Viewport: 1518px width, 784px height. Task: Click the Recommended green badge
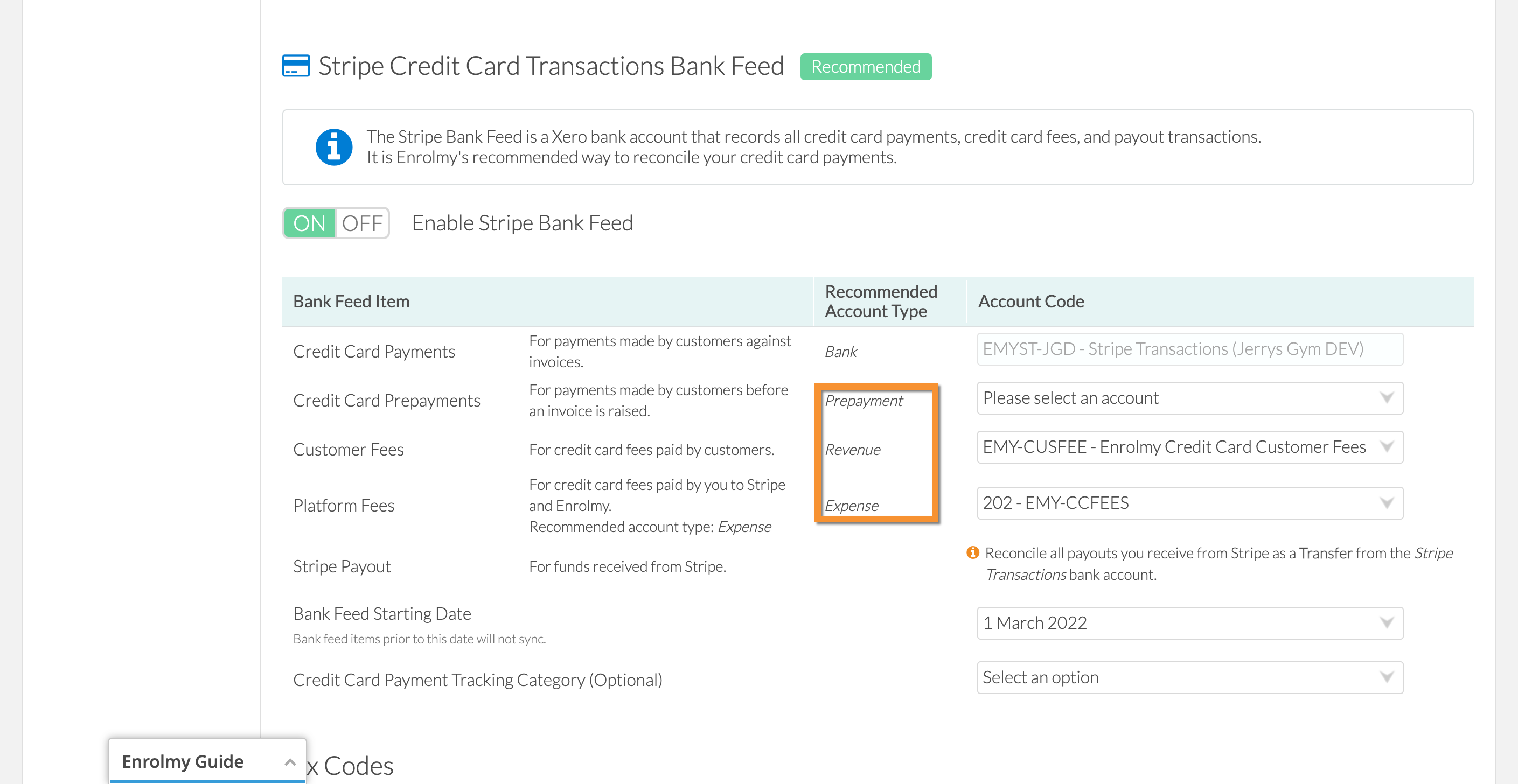coord(866,67)
